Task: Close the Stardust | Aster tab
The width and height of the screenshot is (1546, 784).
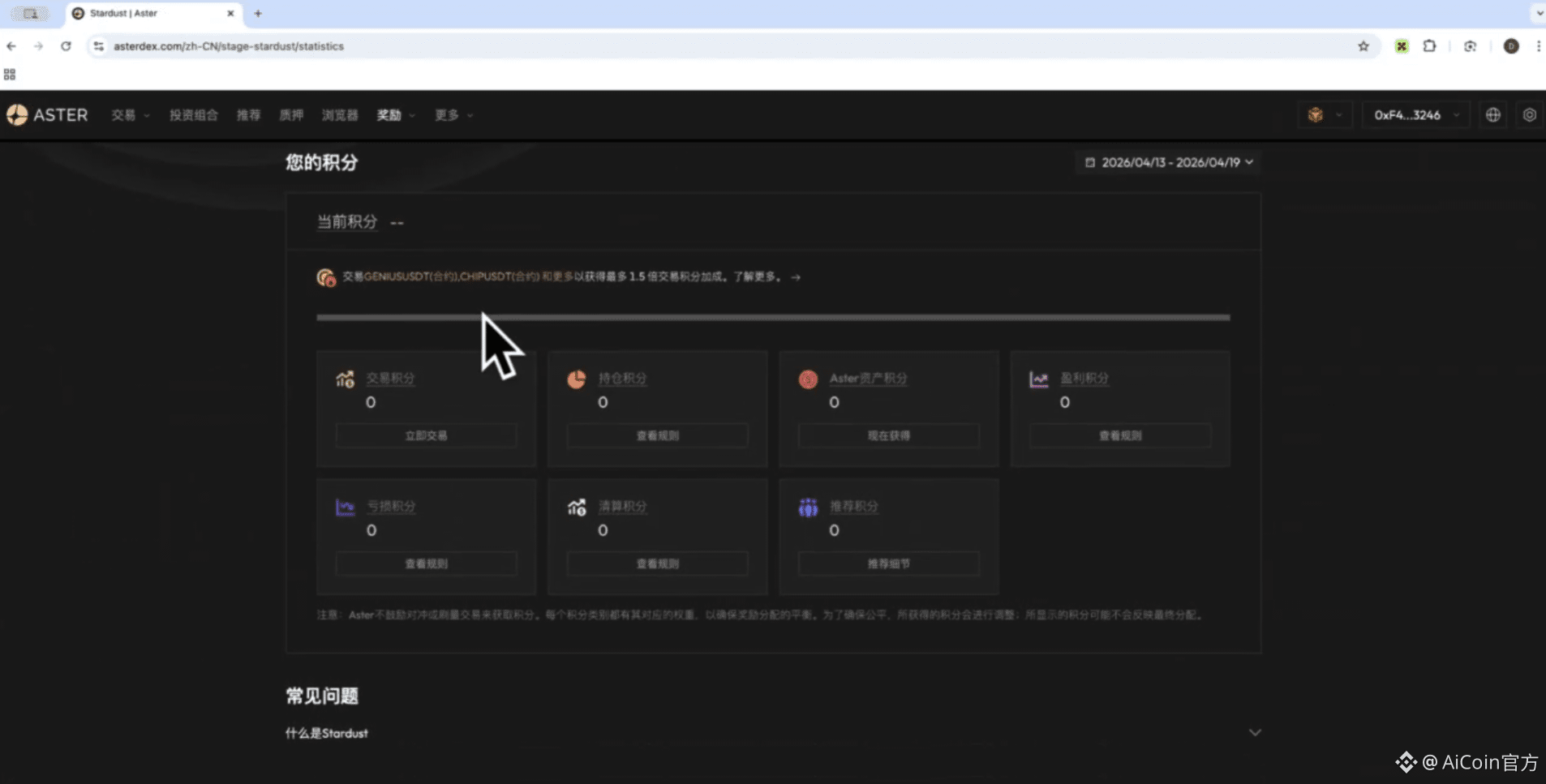Action: [230, 13]
